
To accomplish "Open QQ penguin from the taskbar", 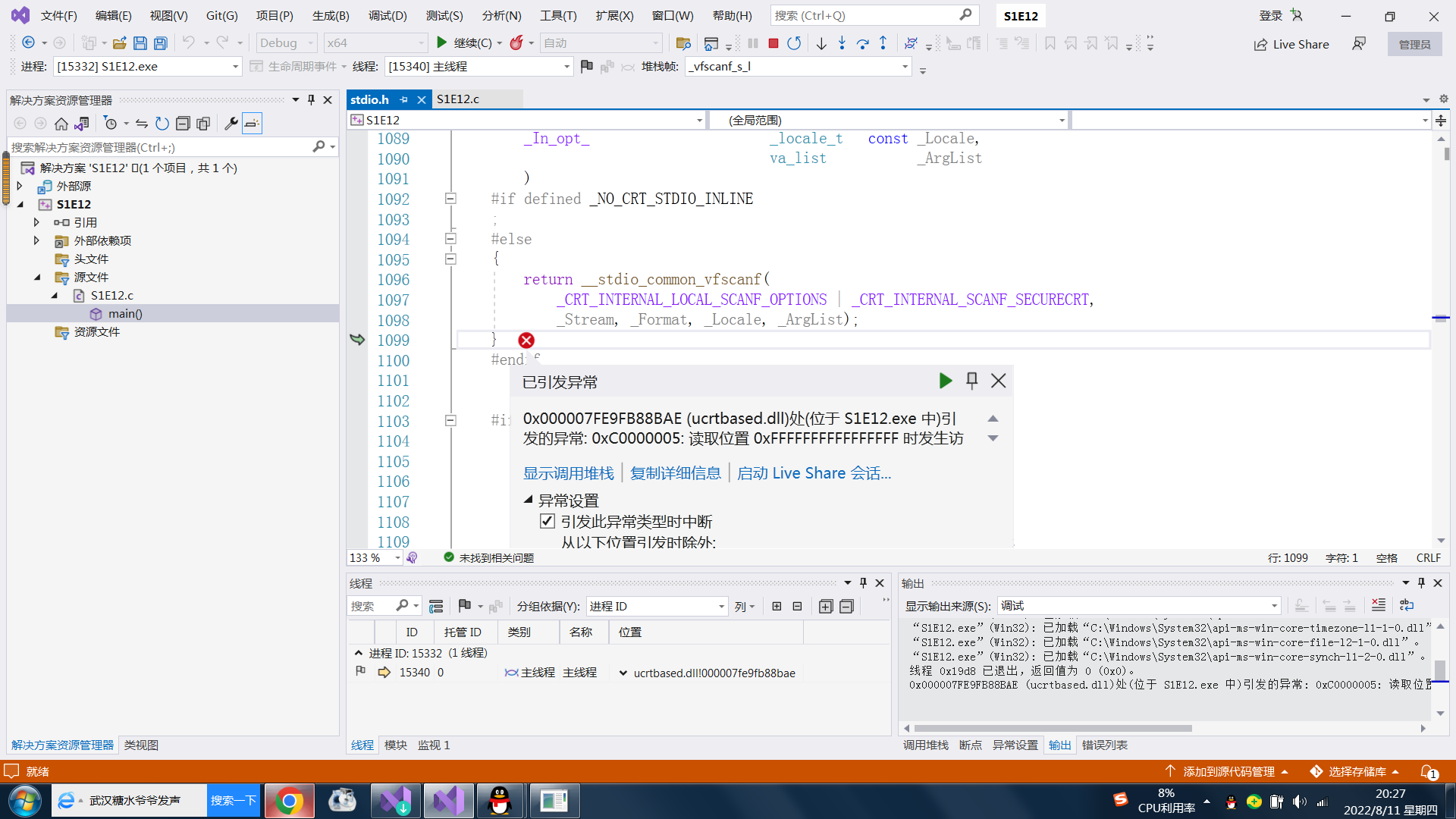I will pyautogui.click(x=500, y=801).
